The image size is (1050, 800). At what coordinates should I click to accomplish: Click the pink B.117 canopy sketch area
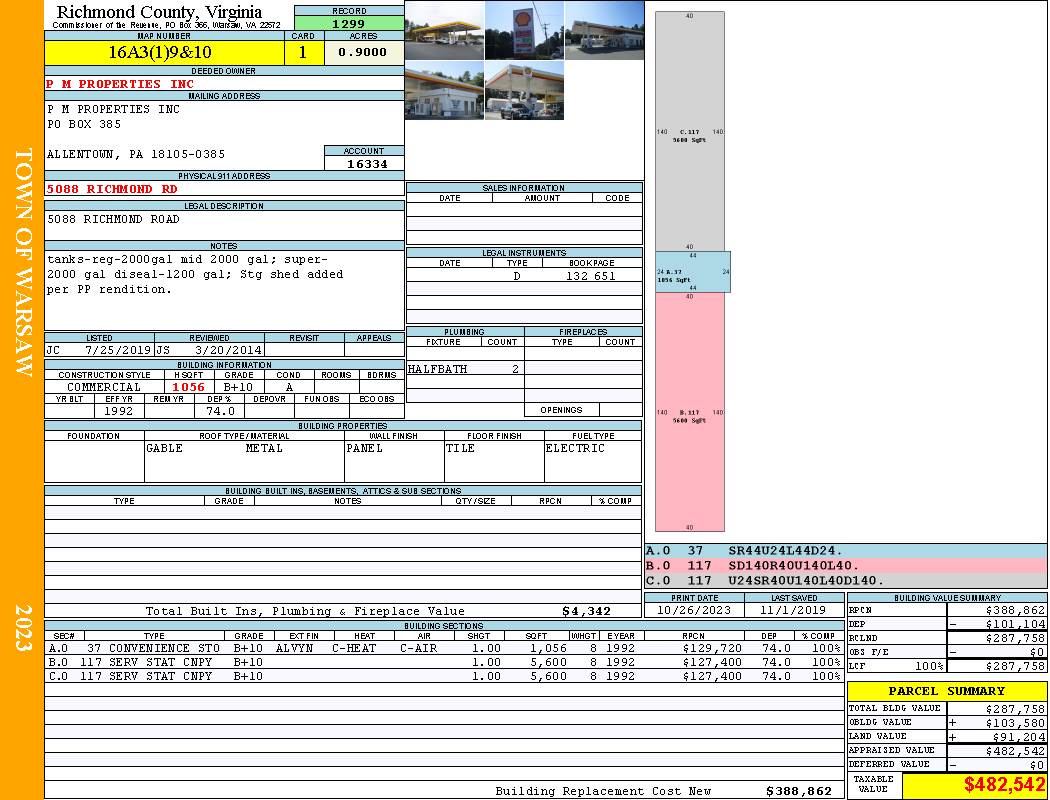690,412
